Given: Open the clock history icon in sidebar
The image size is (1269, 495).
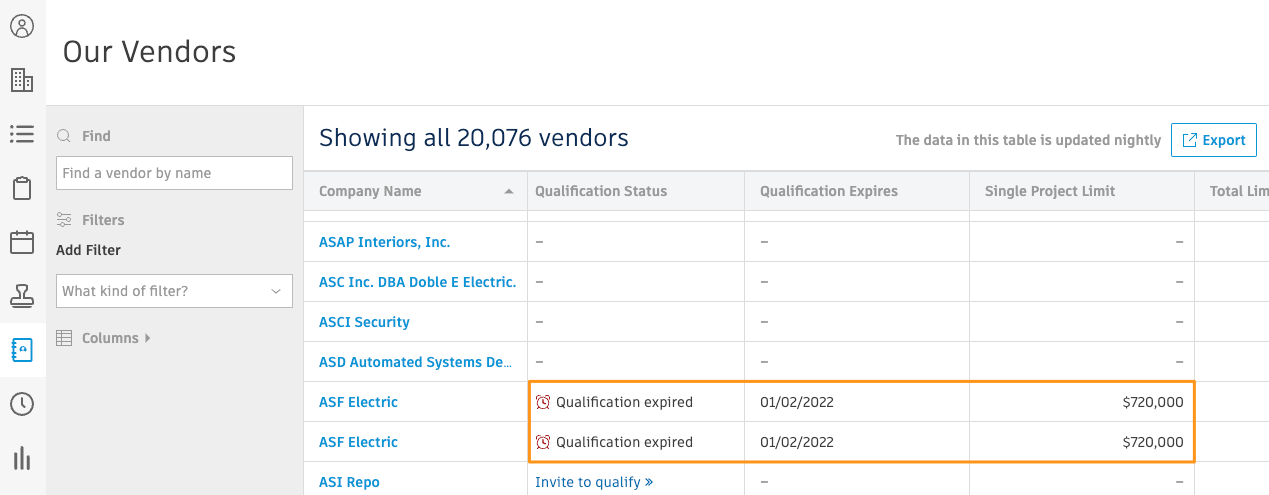Looking at the screenshot, I should pos(22,404).
